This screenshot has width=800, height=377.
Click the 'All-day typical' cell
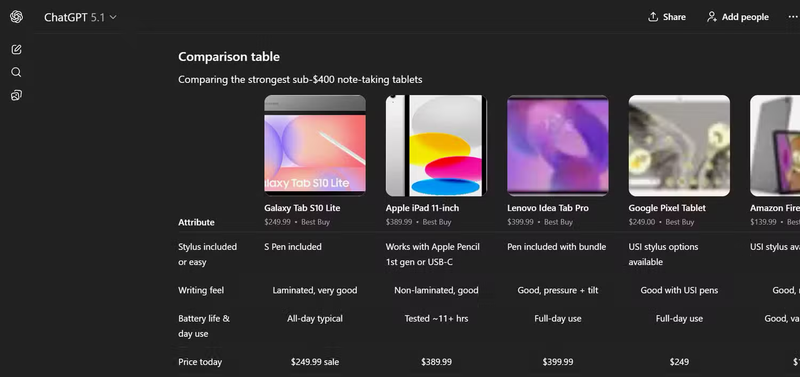[x=315, y=319]
